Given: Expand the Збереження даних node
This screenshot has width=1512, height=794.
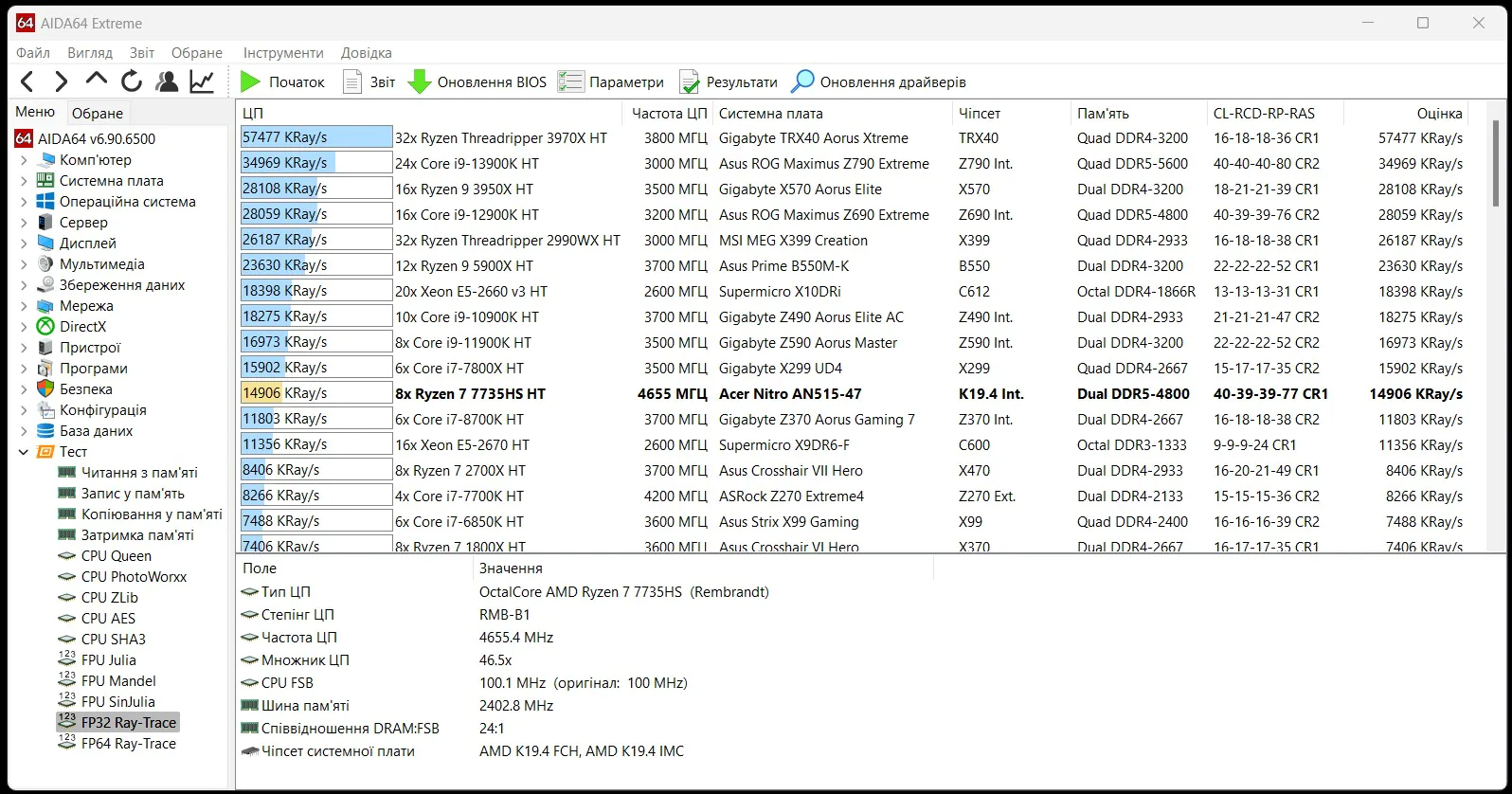Looking at the screenshot, I should point(24,285).
